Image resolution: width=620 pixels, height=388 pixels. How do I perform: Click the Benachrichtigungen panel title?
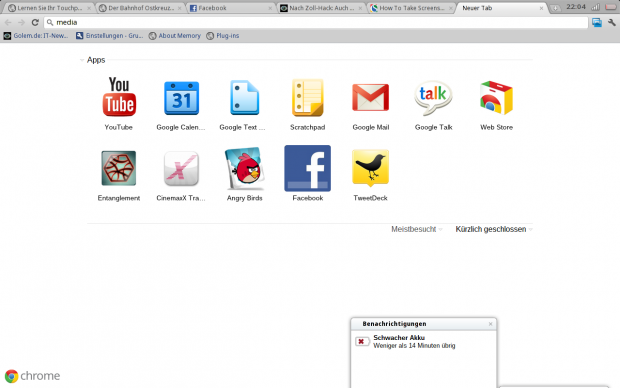[x=394, y=324]
